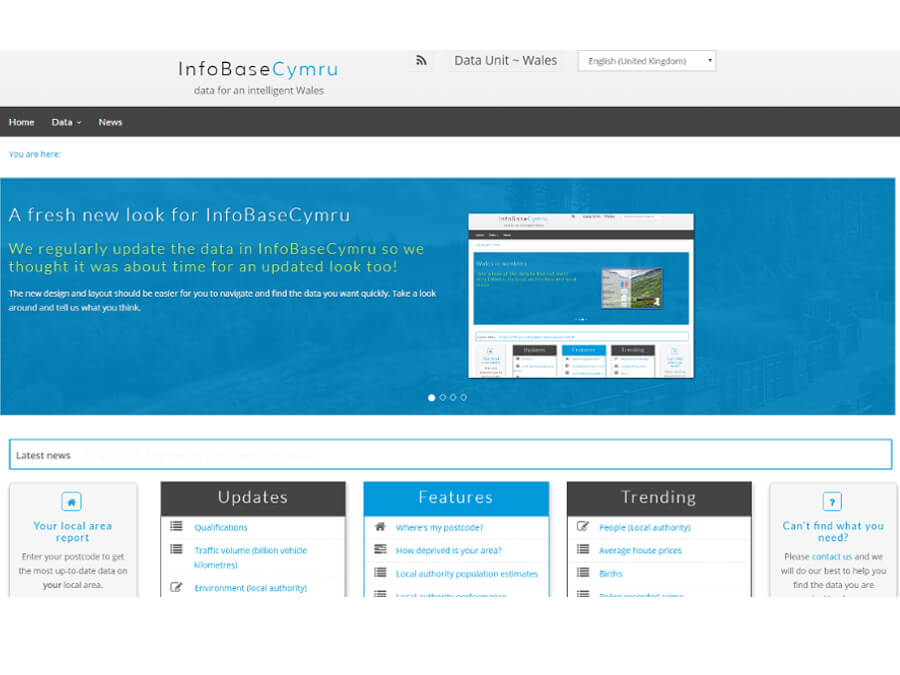Click the edit icon beside Environment (local authority)

(x=176, y=587)
